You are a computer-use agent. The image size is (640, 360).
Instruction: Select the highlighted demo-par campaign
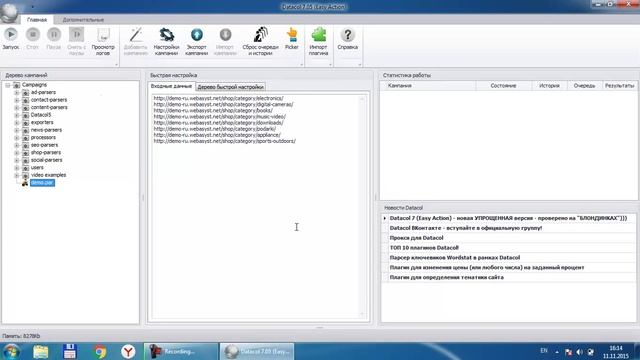click(x=42, y=182)
